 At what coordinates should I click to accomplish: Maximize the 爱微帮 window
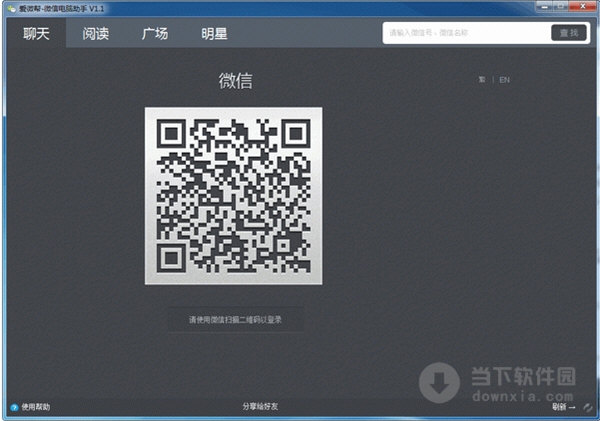pyautogui.click(x=559, y=7)
